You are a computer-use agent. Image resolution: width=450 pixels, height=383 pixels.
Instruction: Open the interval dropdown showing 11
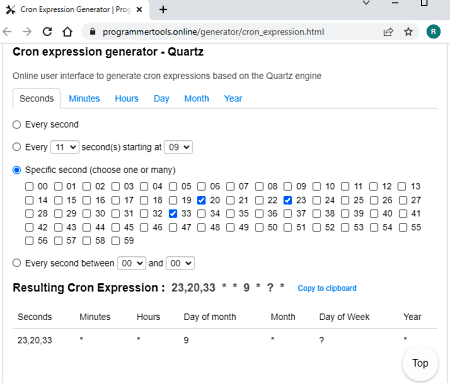pyautogui.click(x=65, y=147)
